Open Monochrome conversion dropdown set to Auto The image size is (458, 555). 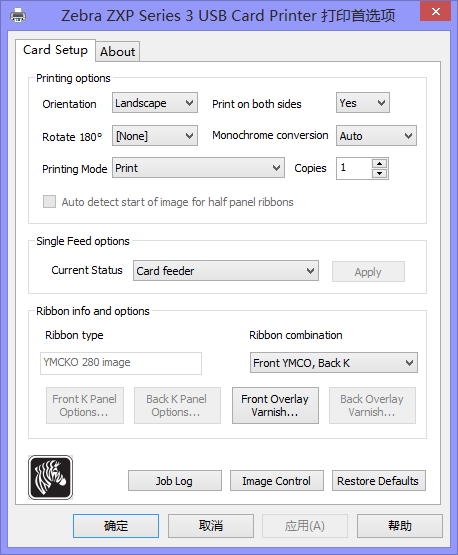coord(376,136)
